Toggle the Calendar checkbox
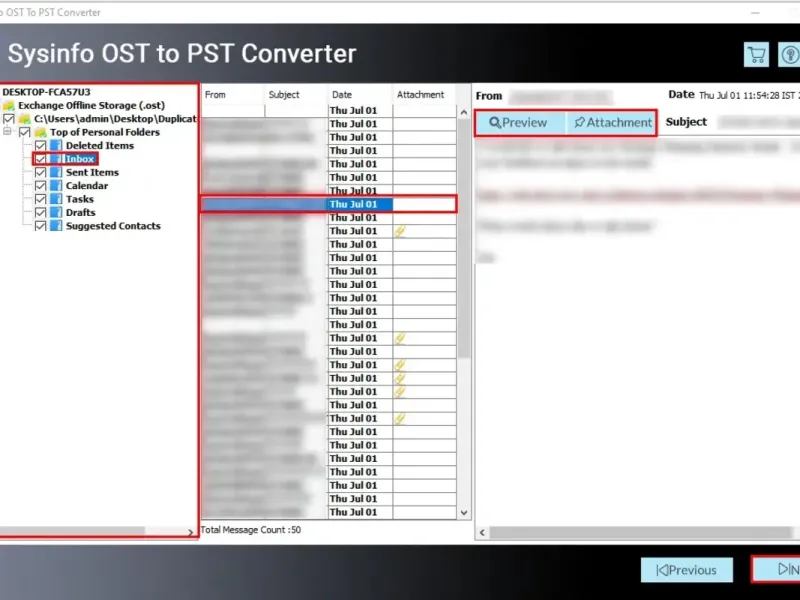Screen dimensions: 800x600 (40, 186)
